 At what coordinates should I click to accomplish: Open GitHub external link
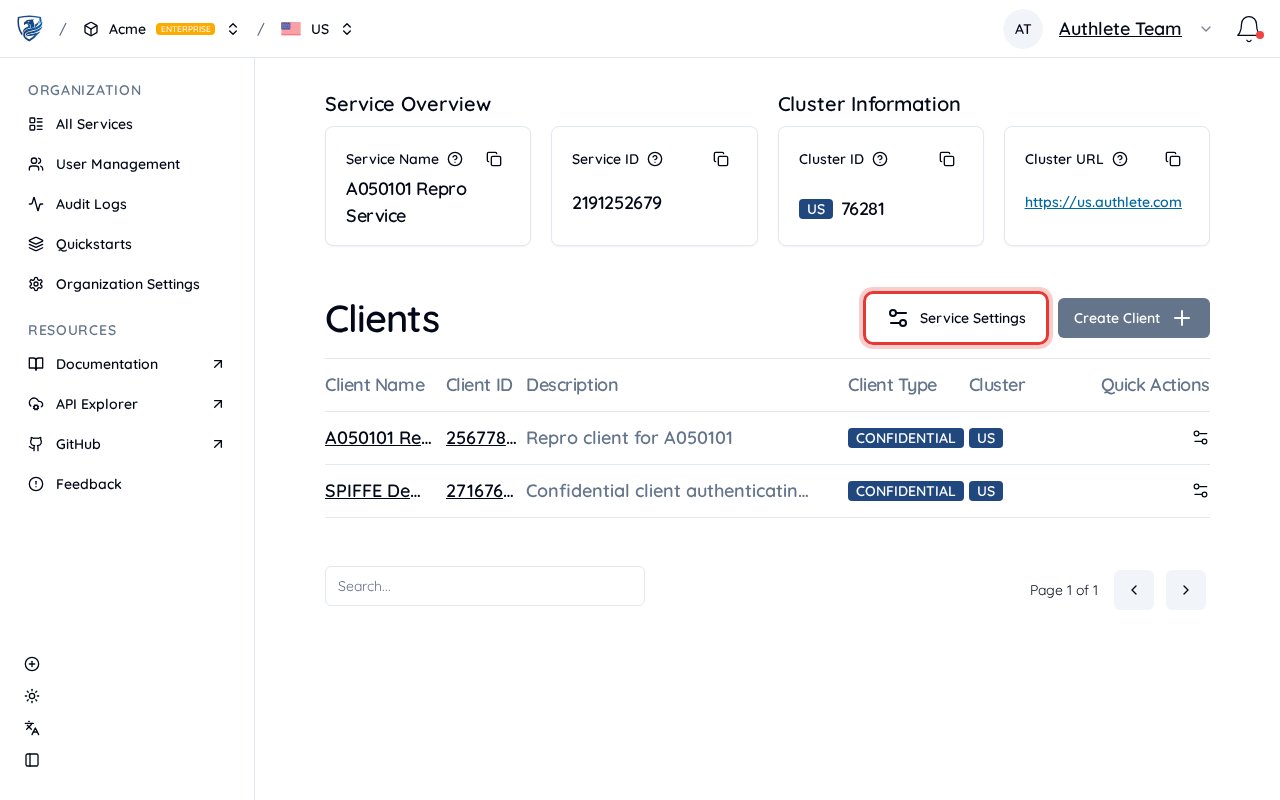pos(127,444)
